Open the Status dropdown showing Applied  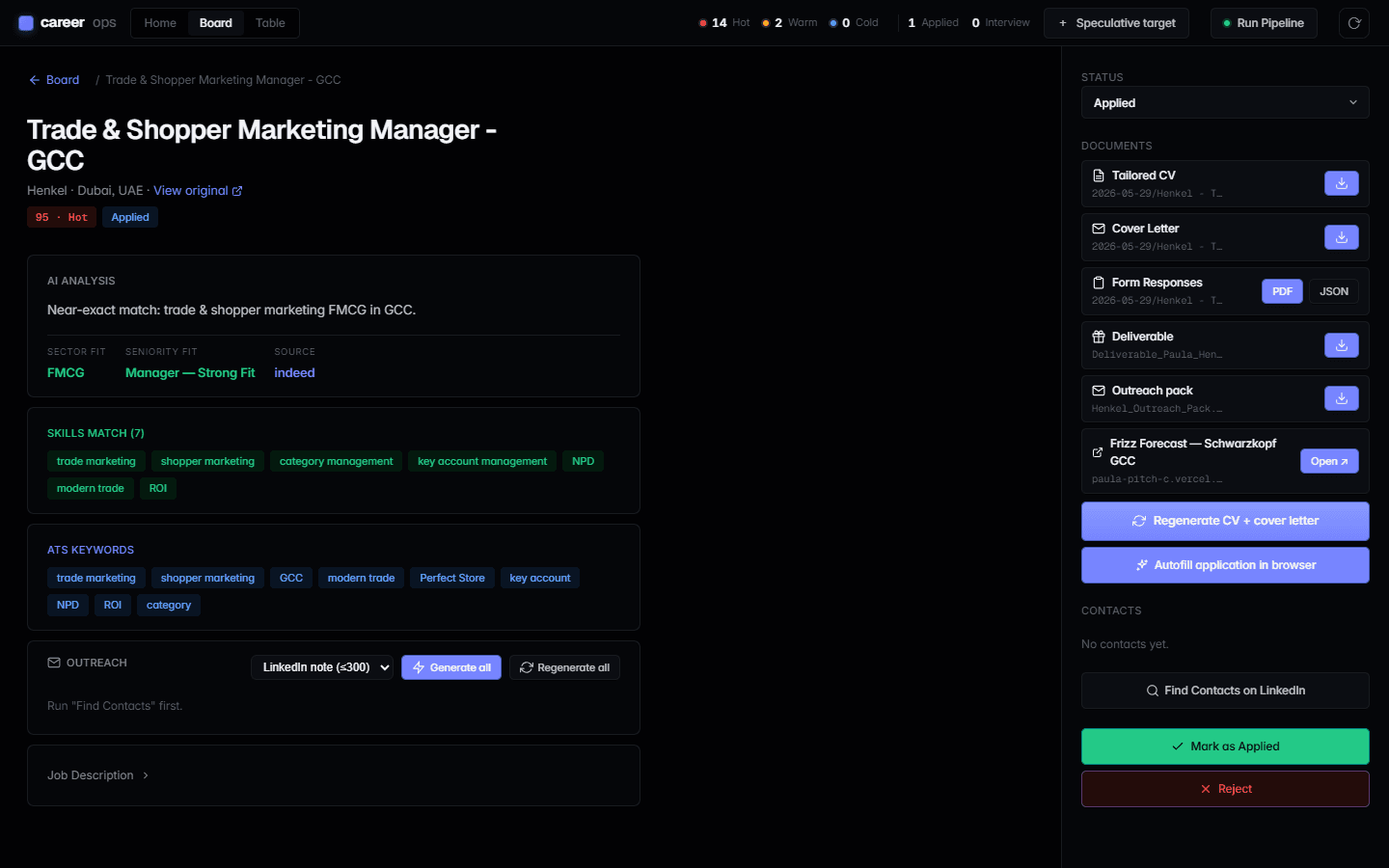point(1225,103)
